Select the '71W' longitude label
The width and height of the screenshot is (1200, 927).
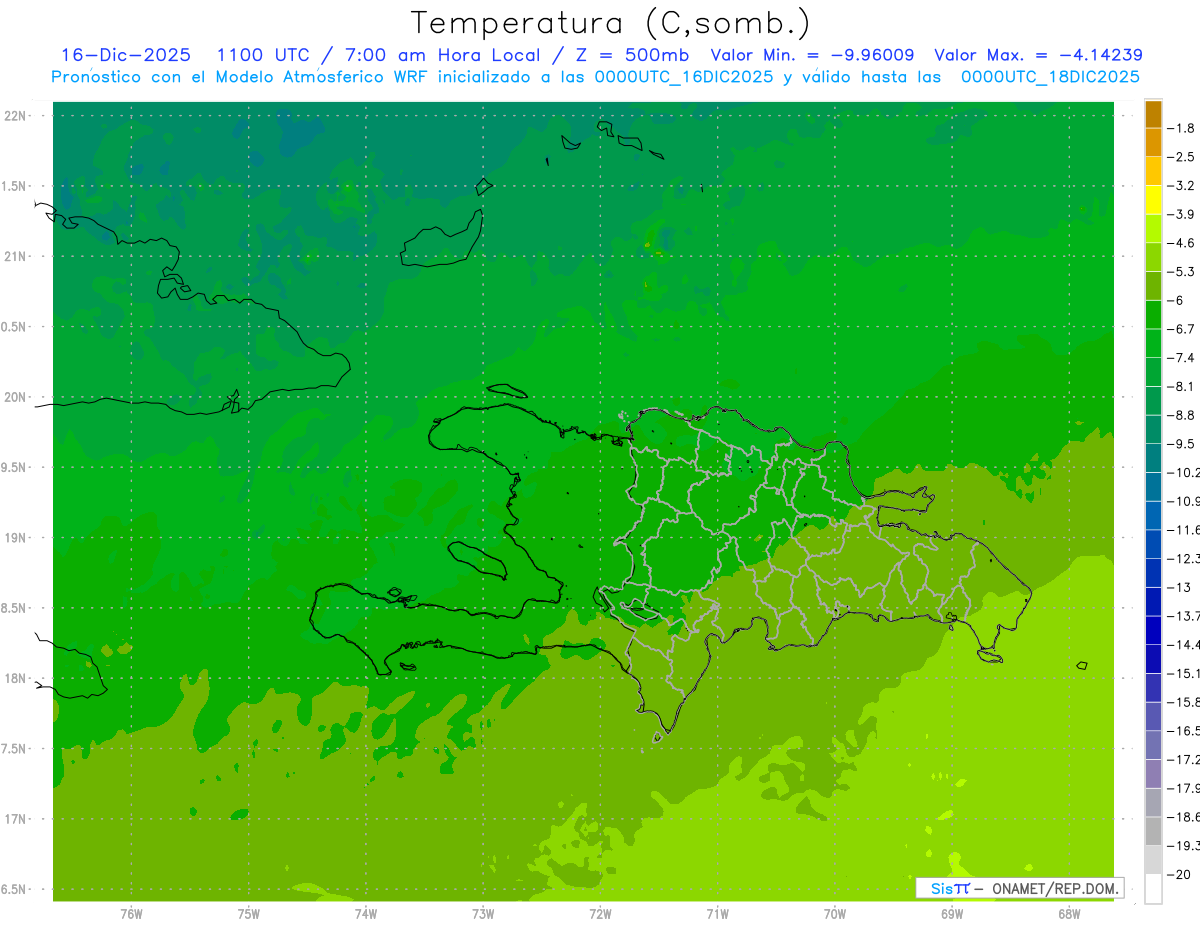click(717, 914)
